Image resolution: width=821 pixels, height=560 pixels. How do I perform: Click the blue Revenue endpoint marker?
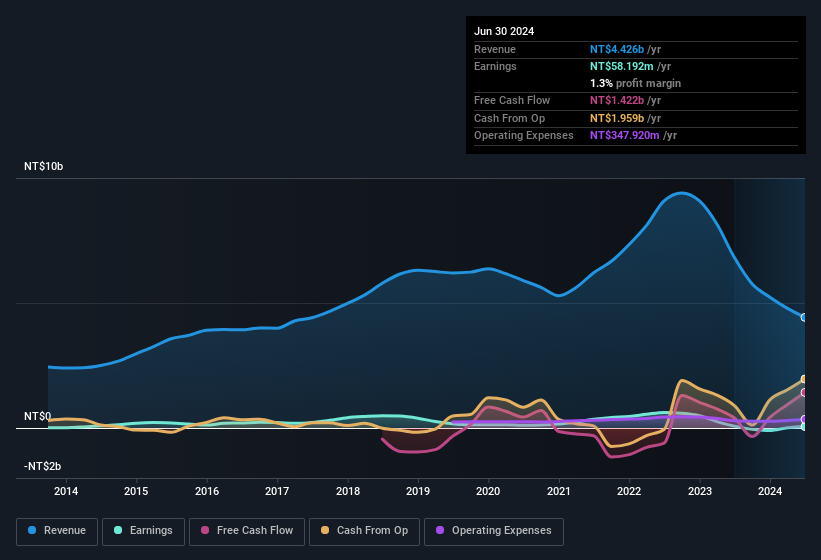pyautogui.click(x=804, y=317)
